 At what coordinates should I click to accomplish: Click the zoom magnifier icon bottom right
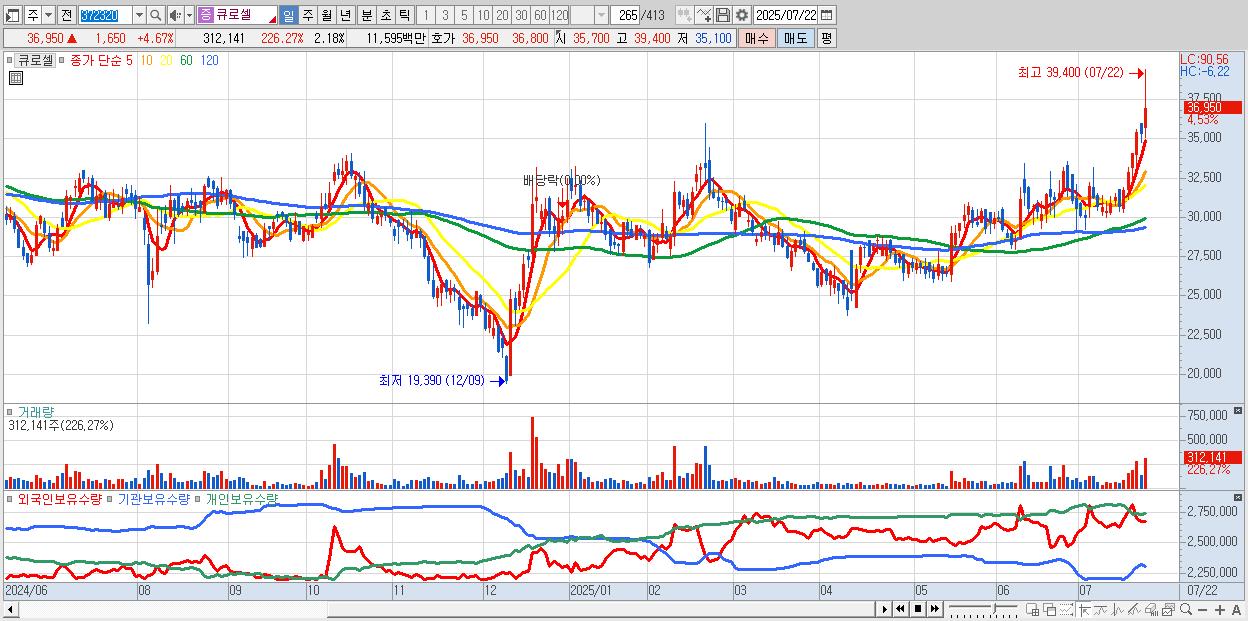click(1186, 609)
